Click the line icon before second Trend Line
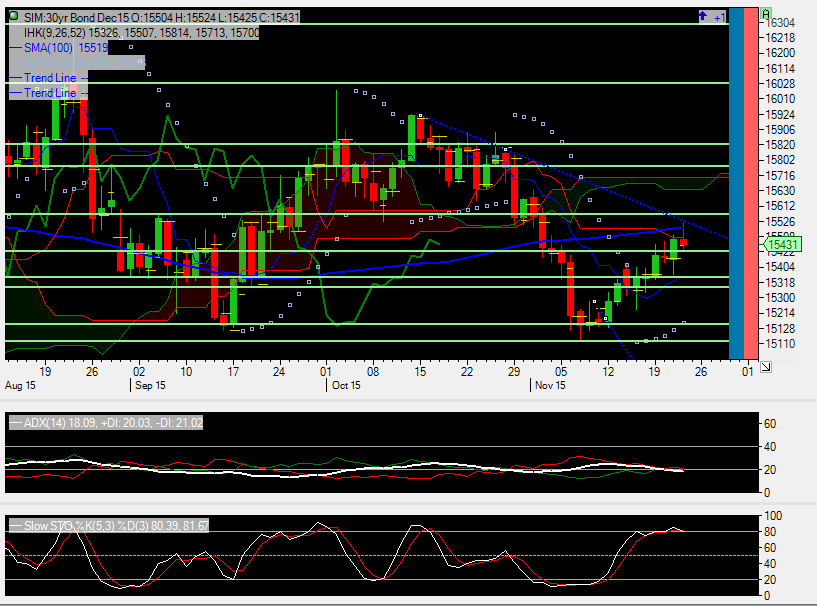 click(x=15, y=93)
